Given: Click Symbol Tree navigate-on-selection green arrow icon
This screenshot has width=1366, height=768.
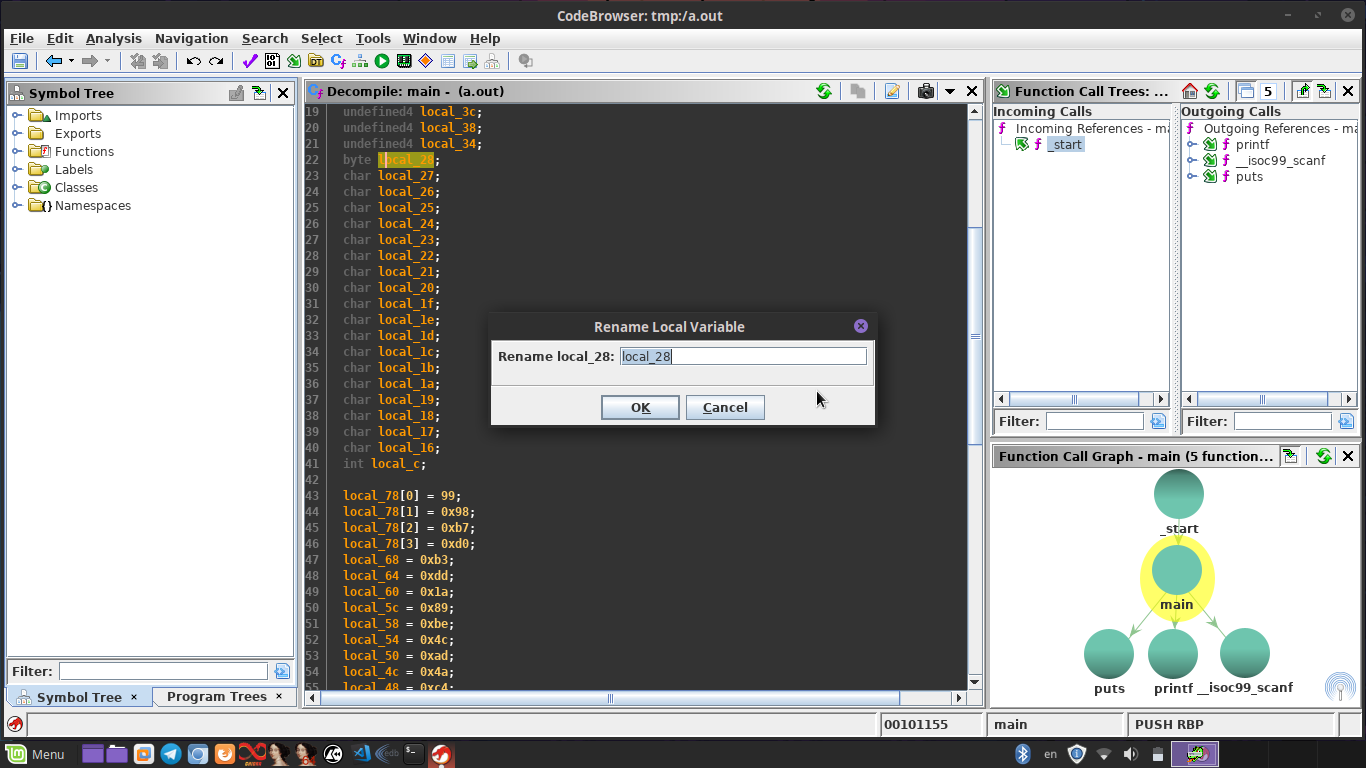Looking at the screenshot, I should [x=260, y=93].
